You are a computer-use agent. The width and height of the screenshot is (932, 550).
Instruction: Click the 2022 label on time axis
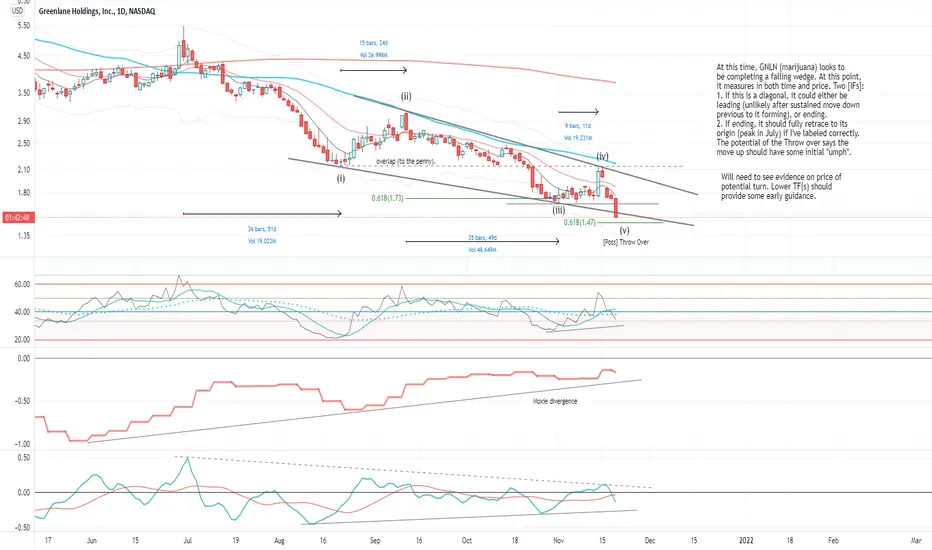[746, 540]
